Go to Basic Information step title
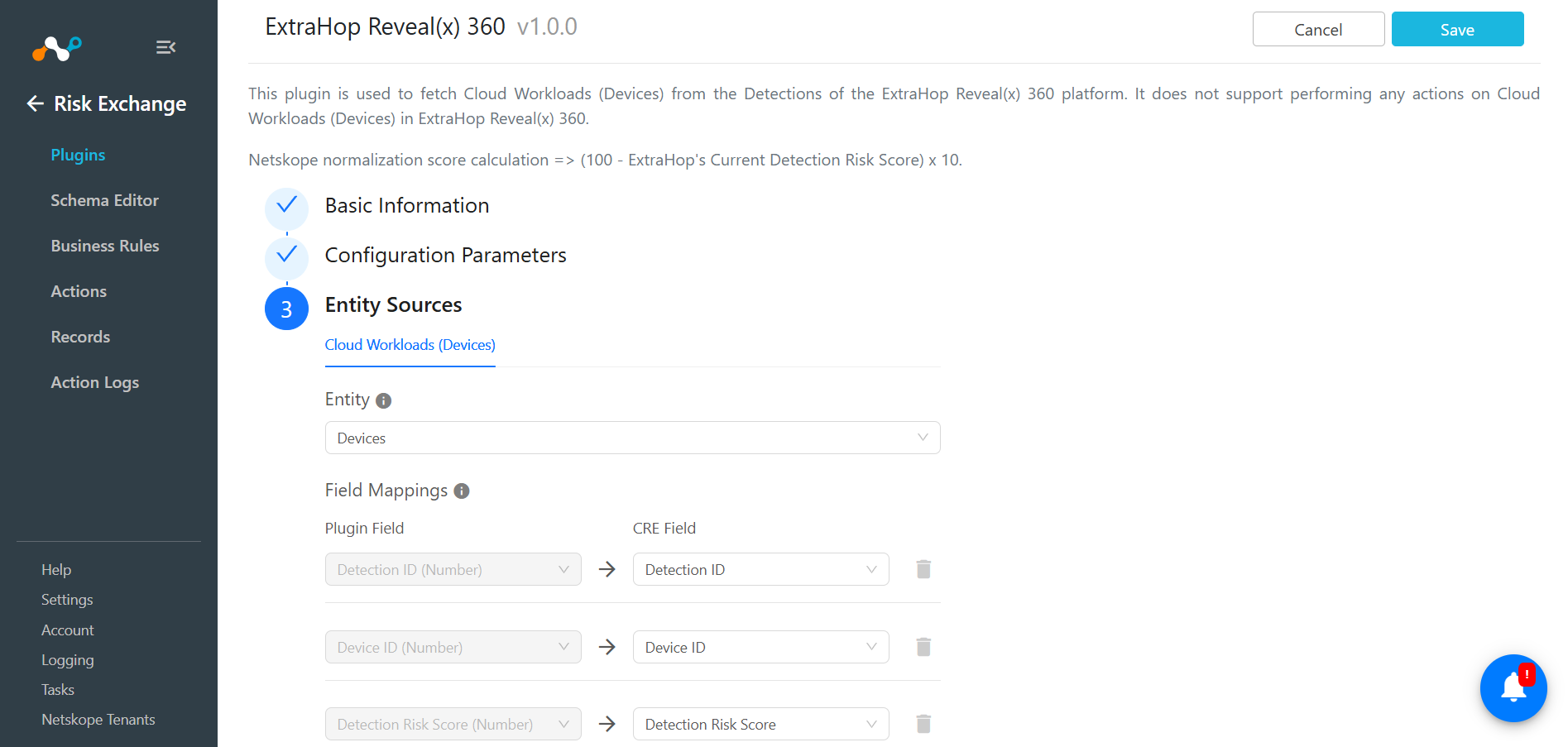This screenshot has height=747, width=1568. pyautogui.click(x=407, y=205)
